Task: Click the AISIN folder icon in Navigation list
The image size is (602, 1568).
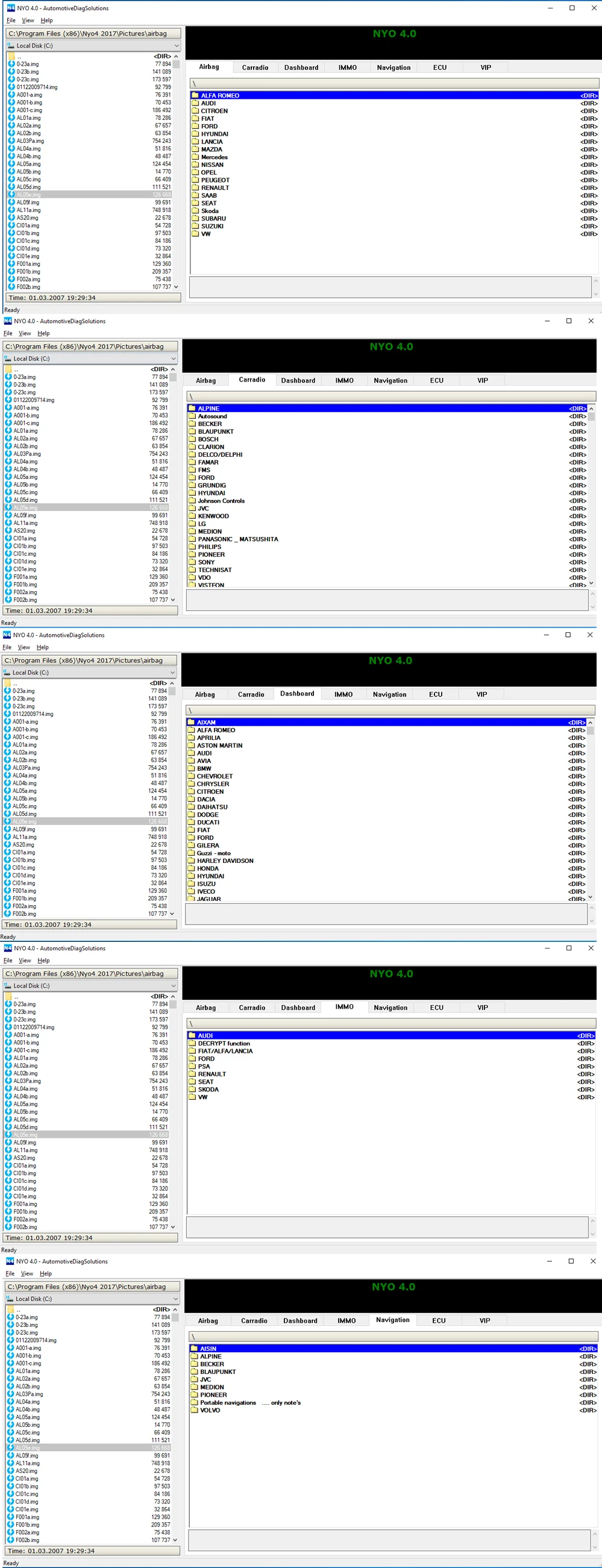Action: click(194, 1349)
